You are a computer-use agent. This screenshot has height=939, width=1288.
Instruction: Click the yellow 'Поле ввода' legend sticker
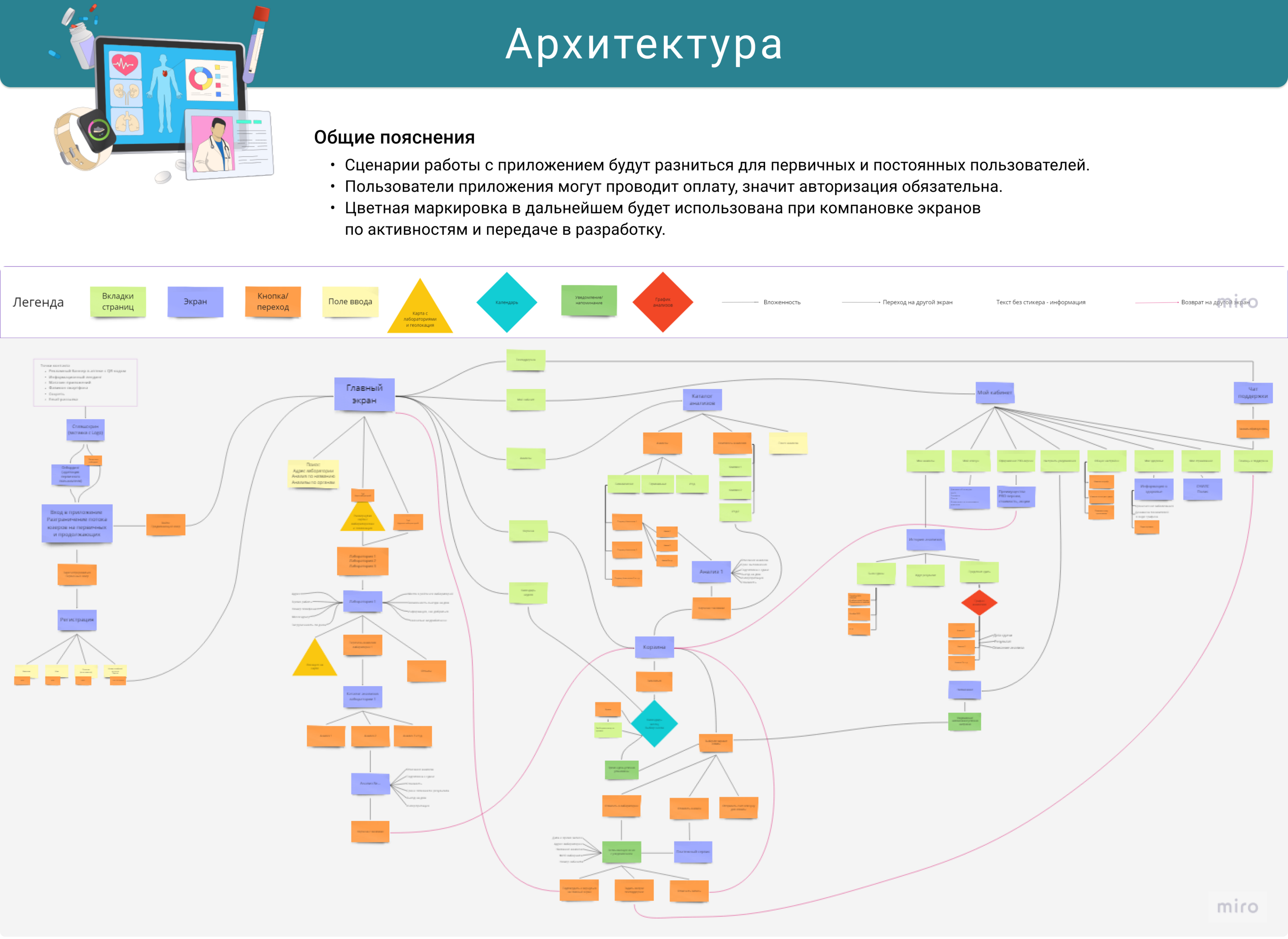click(x=350, y=302)
